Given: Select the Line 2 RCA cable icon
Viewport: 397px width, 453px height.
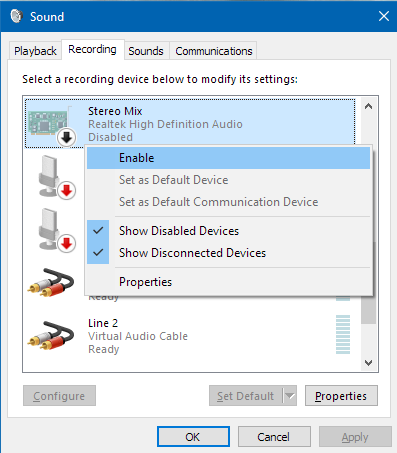Looking at the screenshot, I should [51, 335].
